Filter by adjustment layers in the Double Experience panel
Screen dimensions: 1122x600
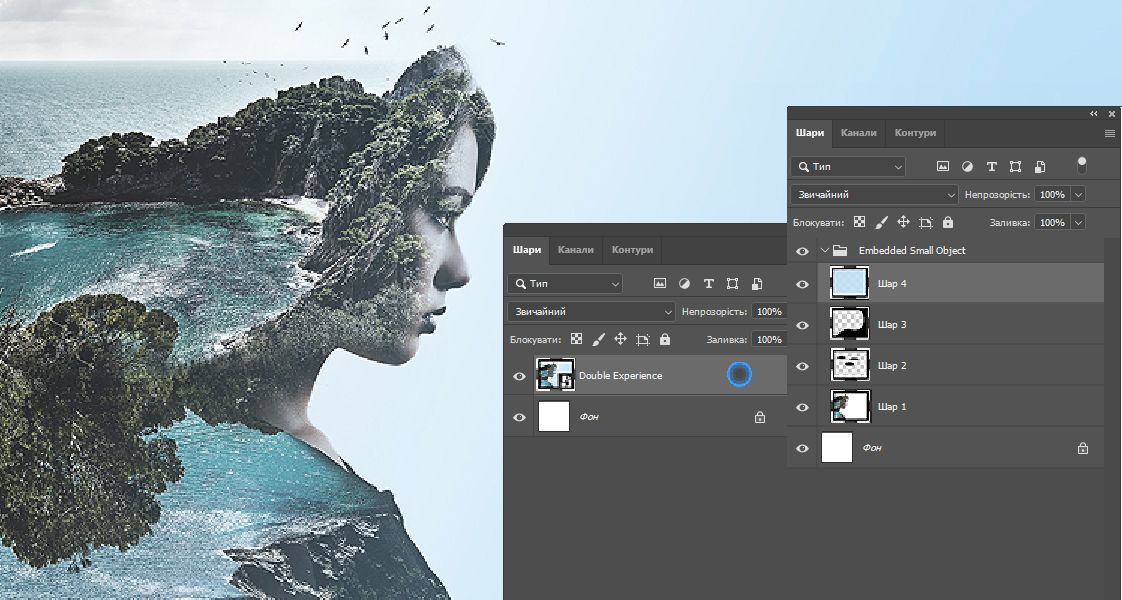[684, 284]
